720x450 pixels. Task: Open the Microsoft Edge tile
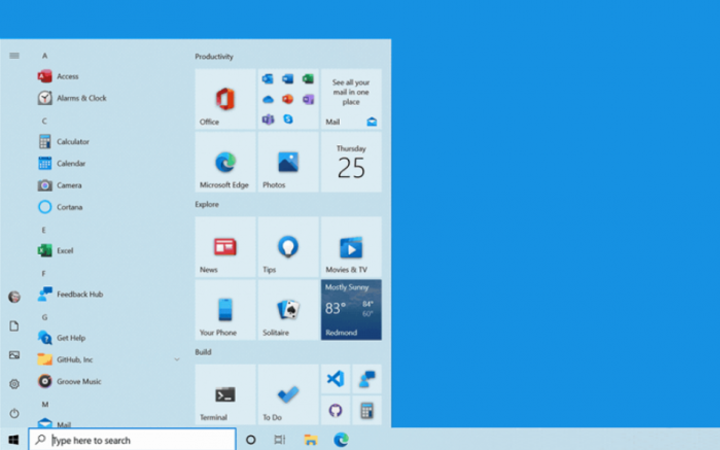[225, 162]
